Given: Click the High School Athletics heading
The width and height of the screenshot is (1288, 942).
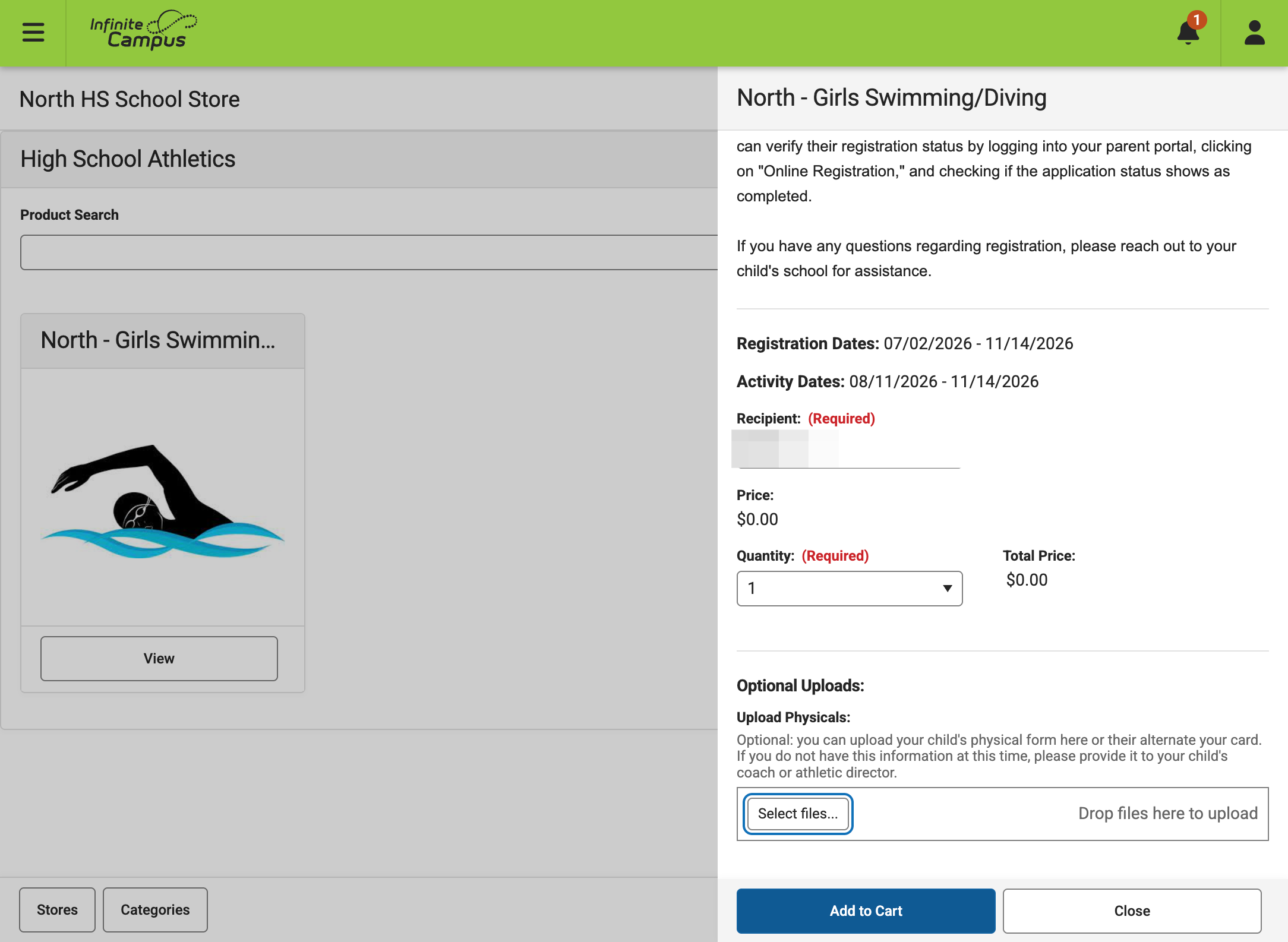Looking at the screenshot, I should coord(128,159).
